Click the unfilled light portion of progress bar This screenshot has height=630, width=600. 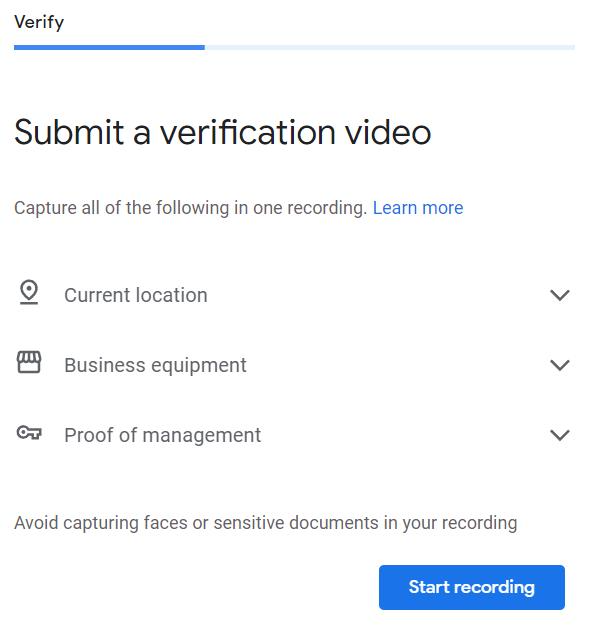tap(390, 46)
